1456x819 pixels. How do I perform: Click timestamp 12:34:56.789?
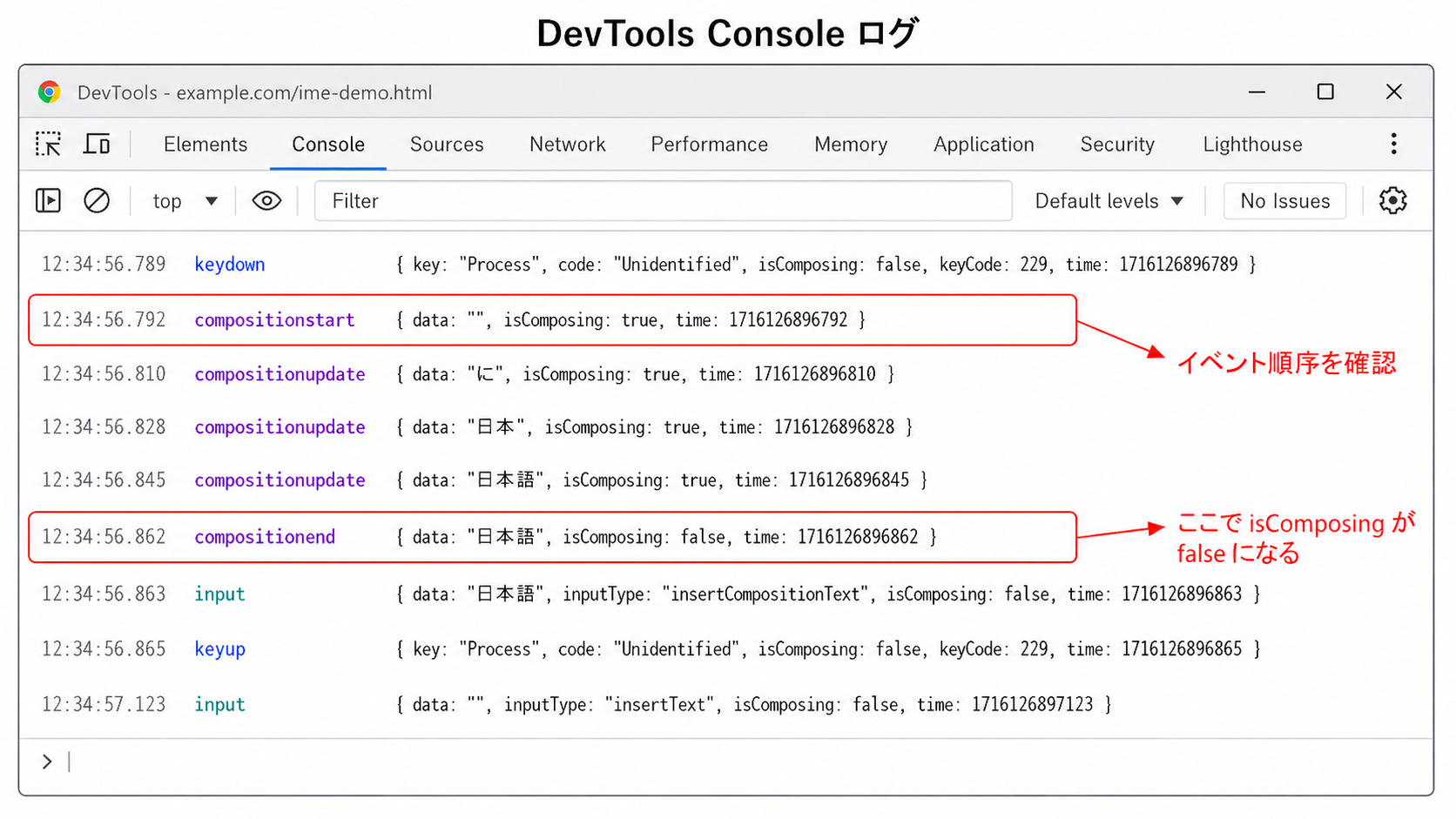tap(104, 265)
